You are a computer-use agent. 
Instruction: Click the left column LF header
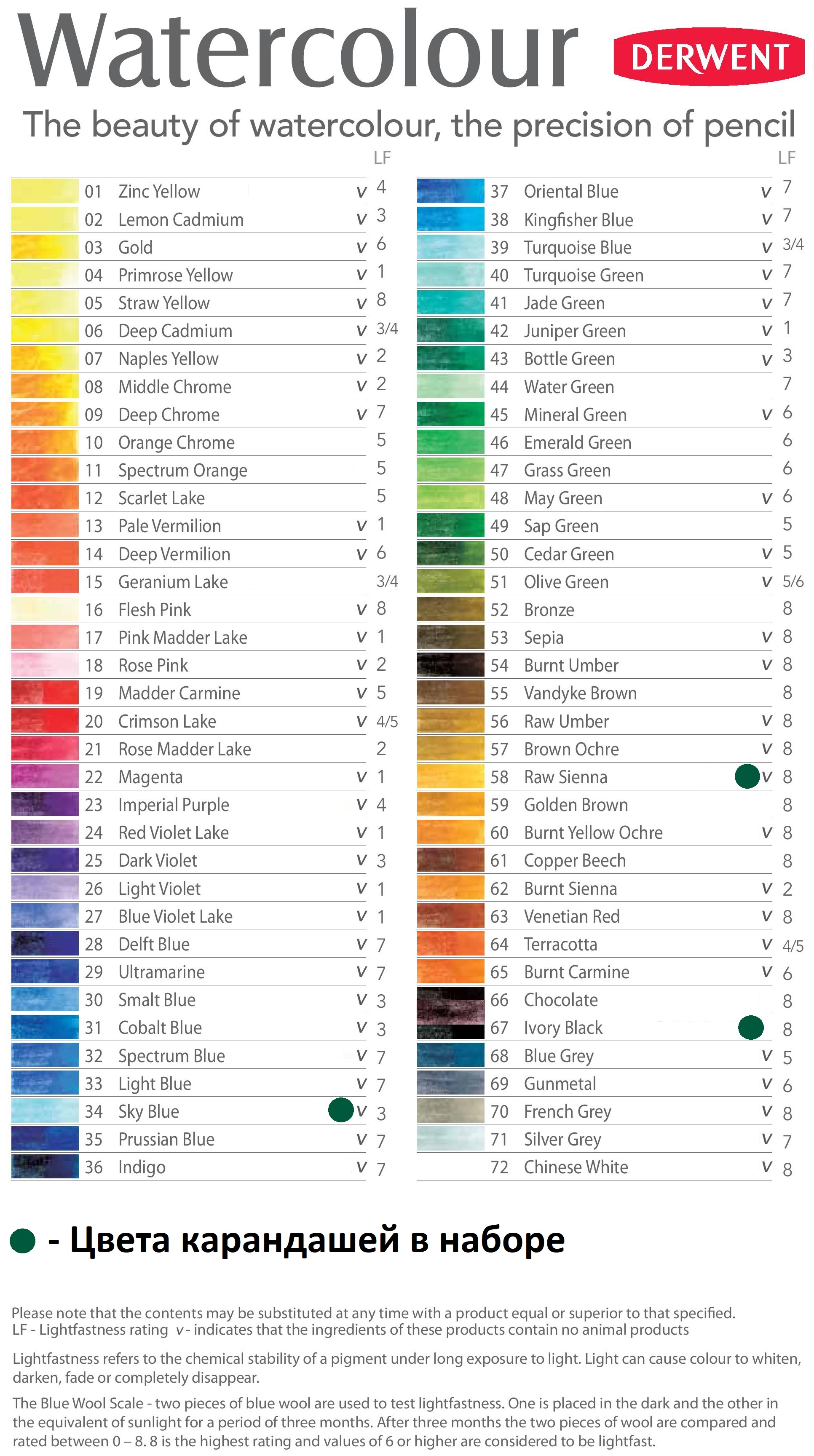tap(382, 158)
